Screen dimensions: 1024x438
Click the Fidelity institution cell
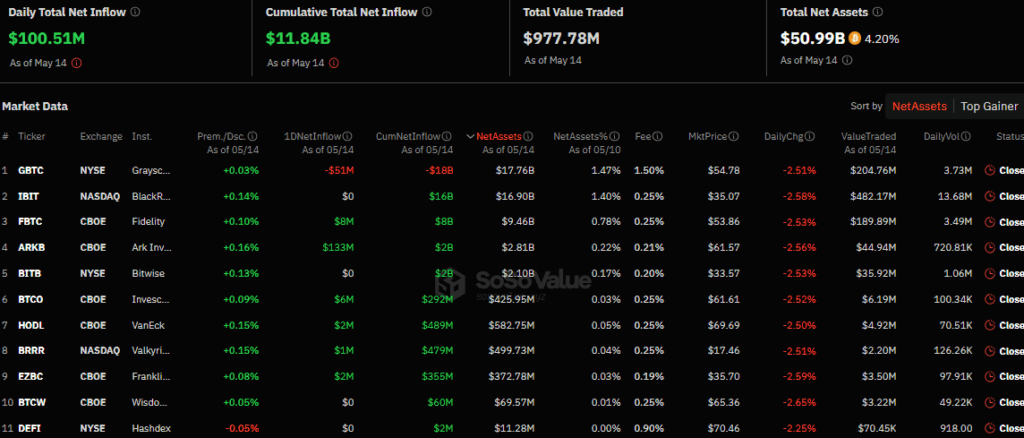[x=148, y=222]
